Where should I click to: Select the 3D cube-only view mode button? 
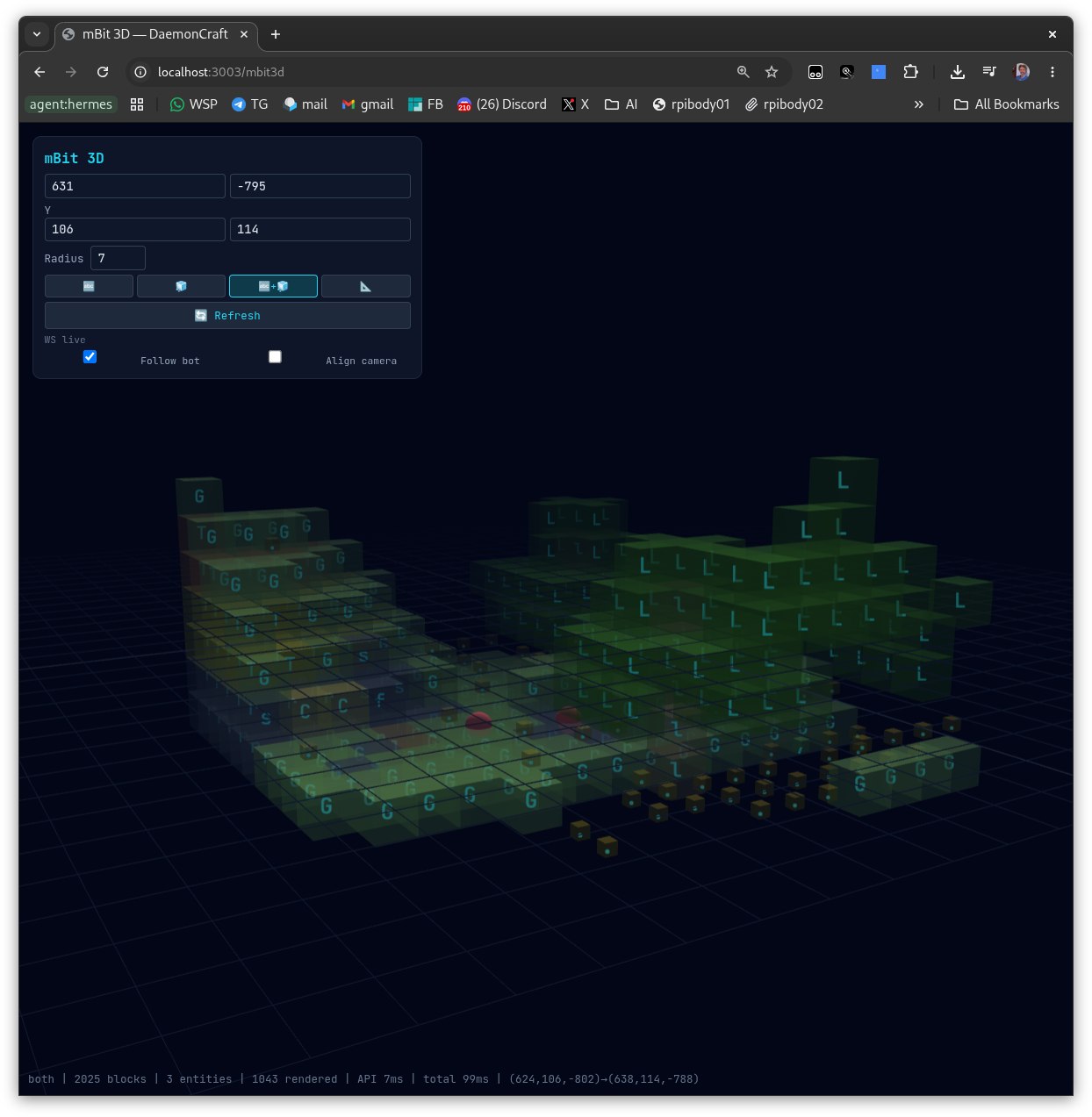click(181, 286)
